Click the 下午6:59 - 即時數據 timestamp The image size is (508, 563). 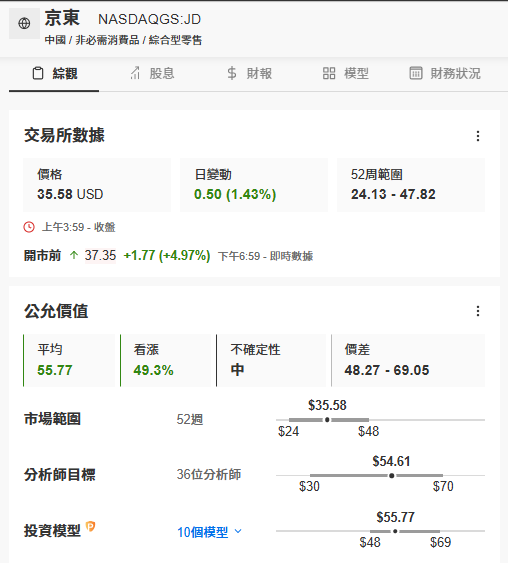click(x=266, y=256)
